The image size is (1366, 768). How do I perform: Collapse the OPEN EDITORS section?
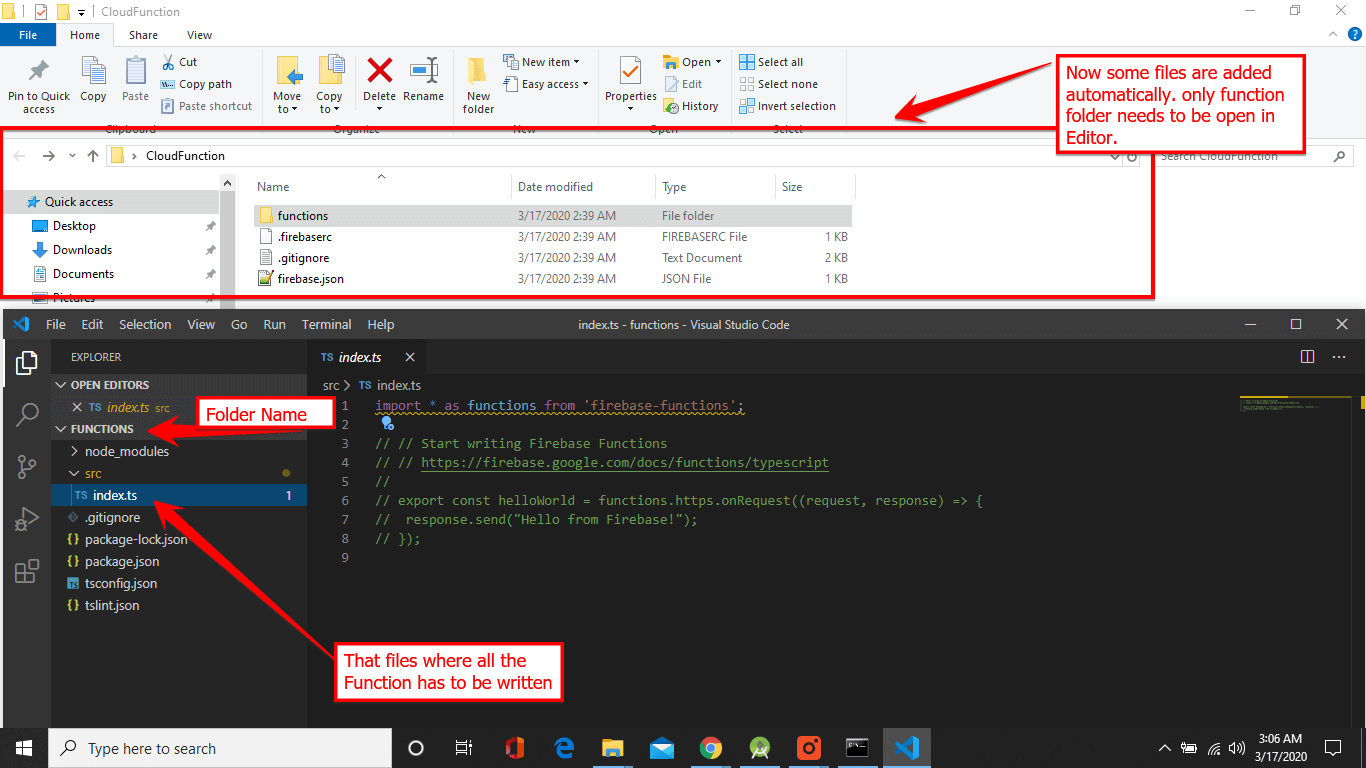point(61,385)
